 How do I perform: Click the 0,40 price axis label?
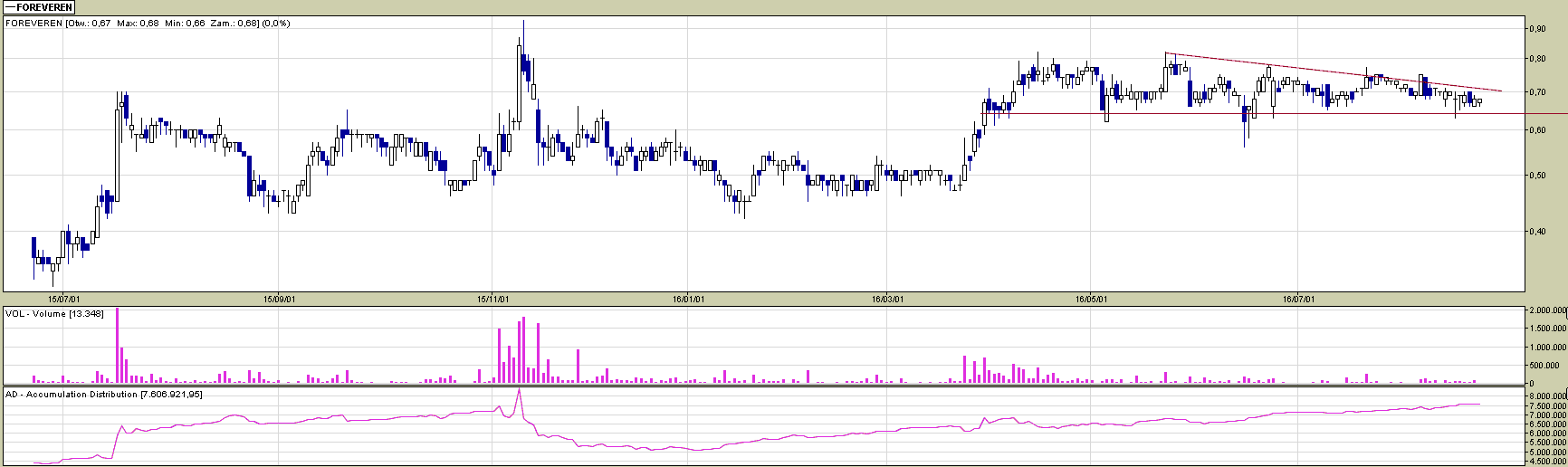tap(1536, 232)
